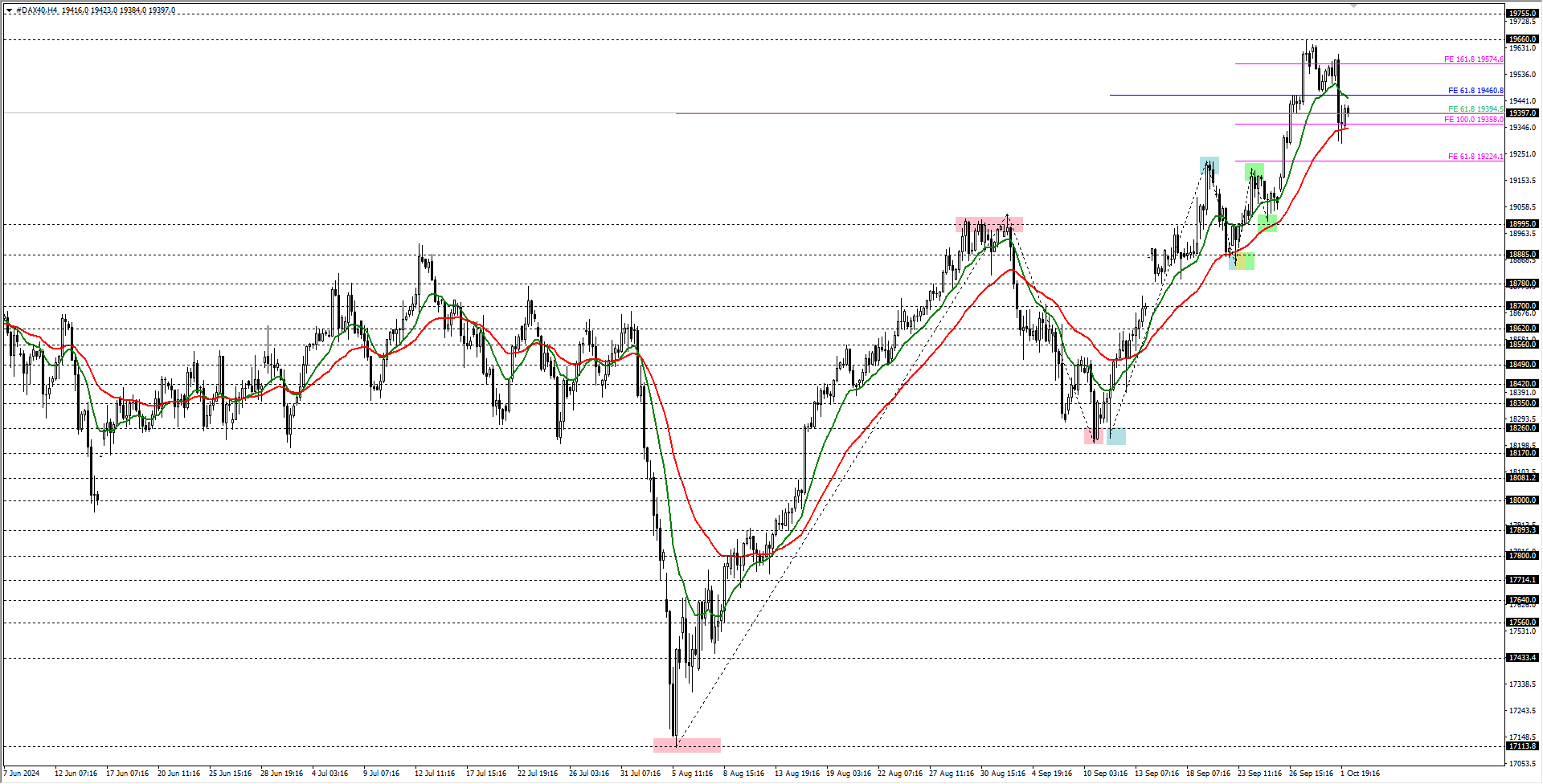
Task: Click the 19755.0 level price tag
Action: (1522, 14)
